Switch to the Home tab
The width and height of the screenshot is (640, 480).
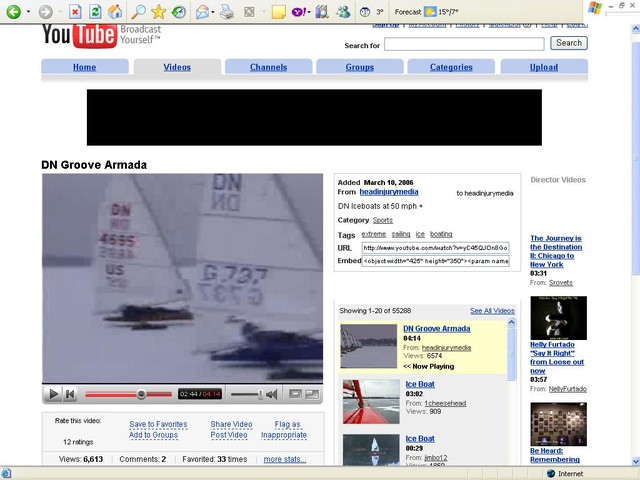click(84, 67)
